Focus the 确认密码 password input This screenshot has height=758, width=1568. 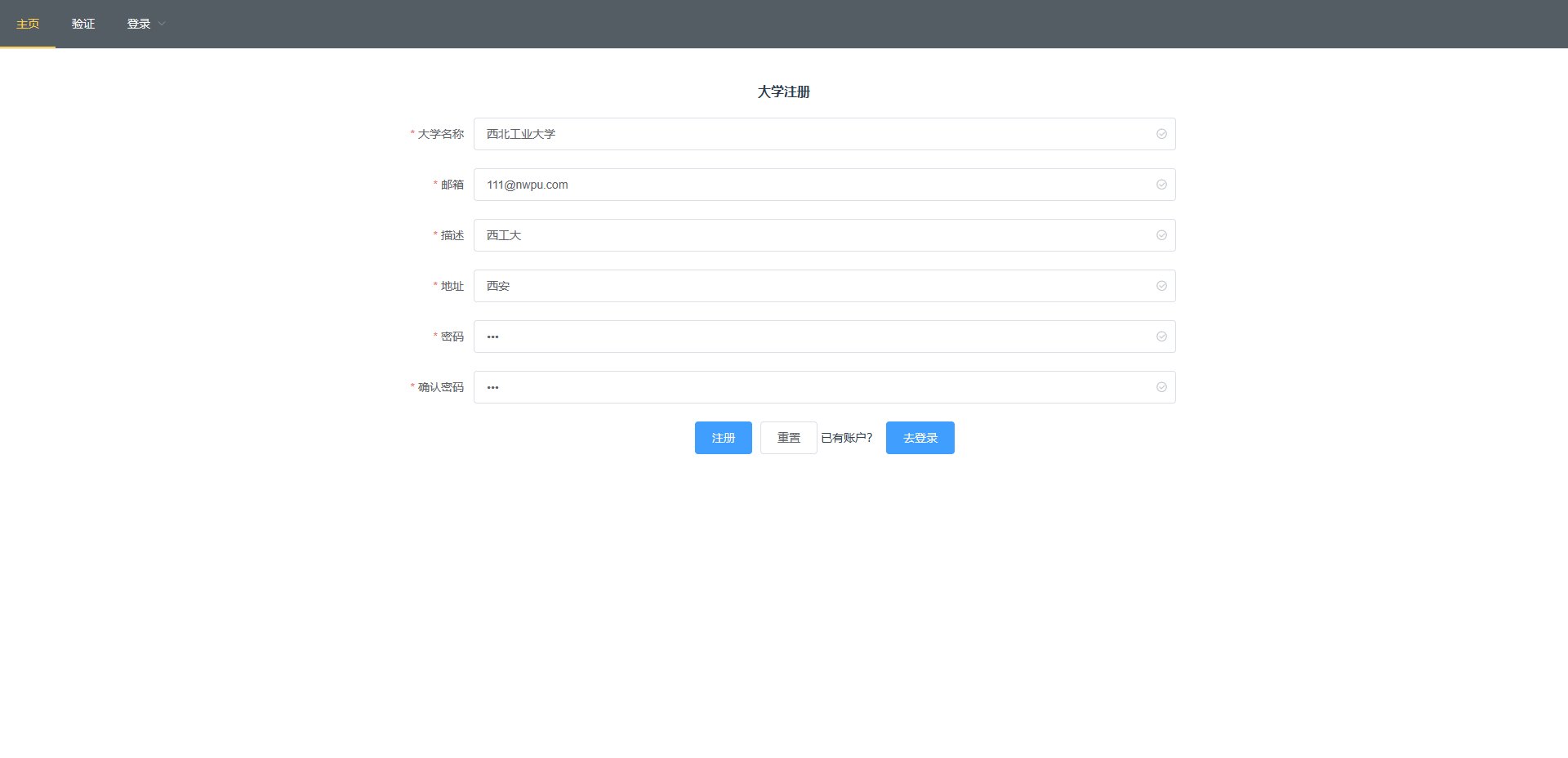pyautogui.click(x=825, y=387)
